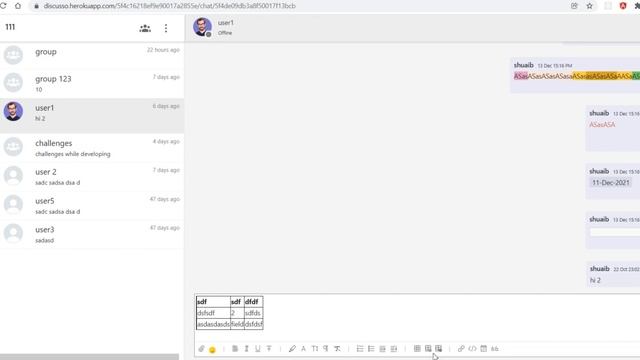Select the user1 chat in sidebar
This screenshot has width=640, height=360.
(x=92, y=115)
